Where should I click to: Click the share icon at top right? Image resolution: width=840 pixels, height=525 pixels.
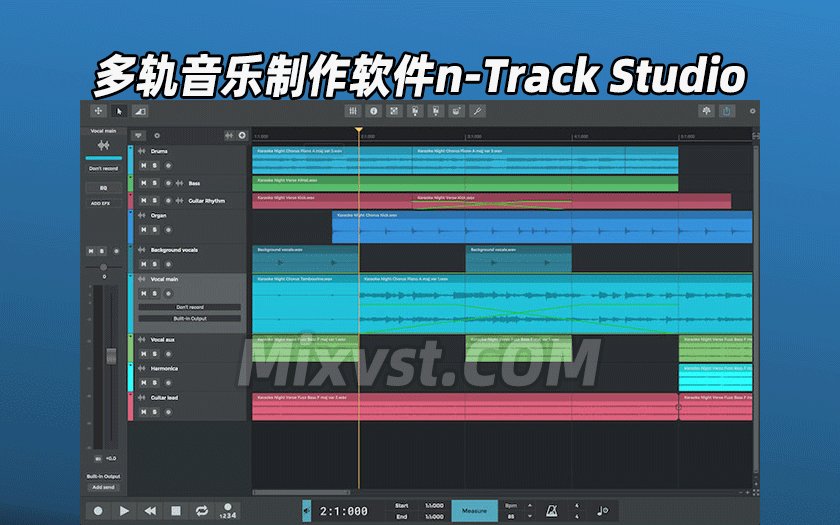click(727, 111)
